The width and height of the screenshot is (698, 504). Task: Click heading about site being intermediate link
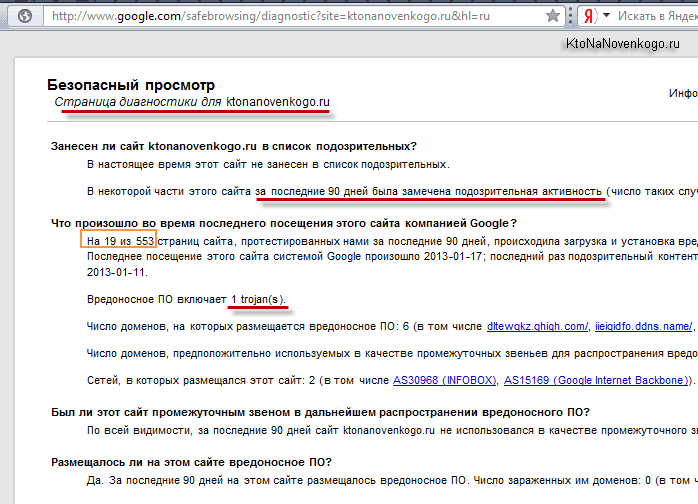coord(320,412)
